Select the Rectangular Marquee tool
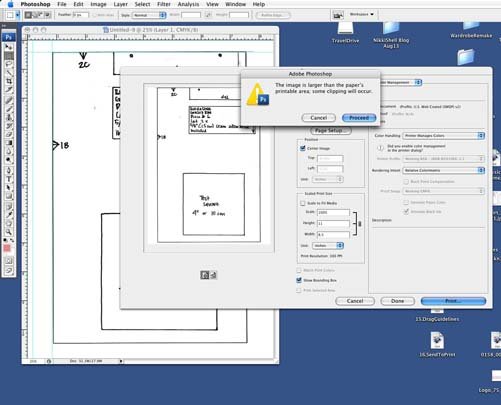501x405 pixels. pyautogui.click(x=9, y=56)
